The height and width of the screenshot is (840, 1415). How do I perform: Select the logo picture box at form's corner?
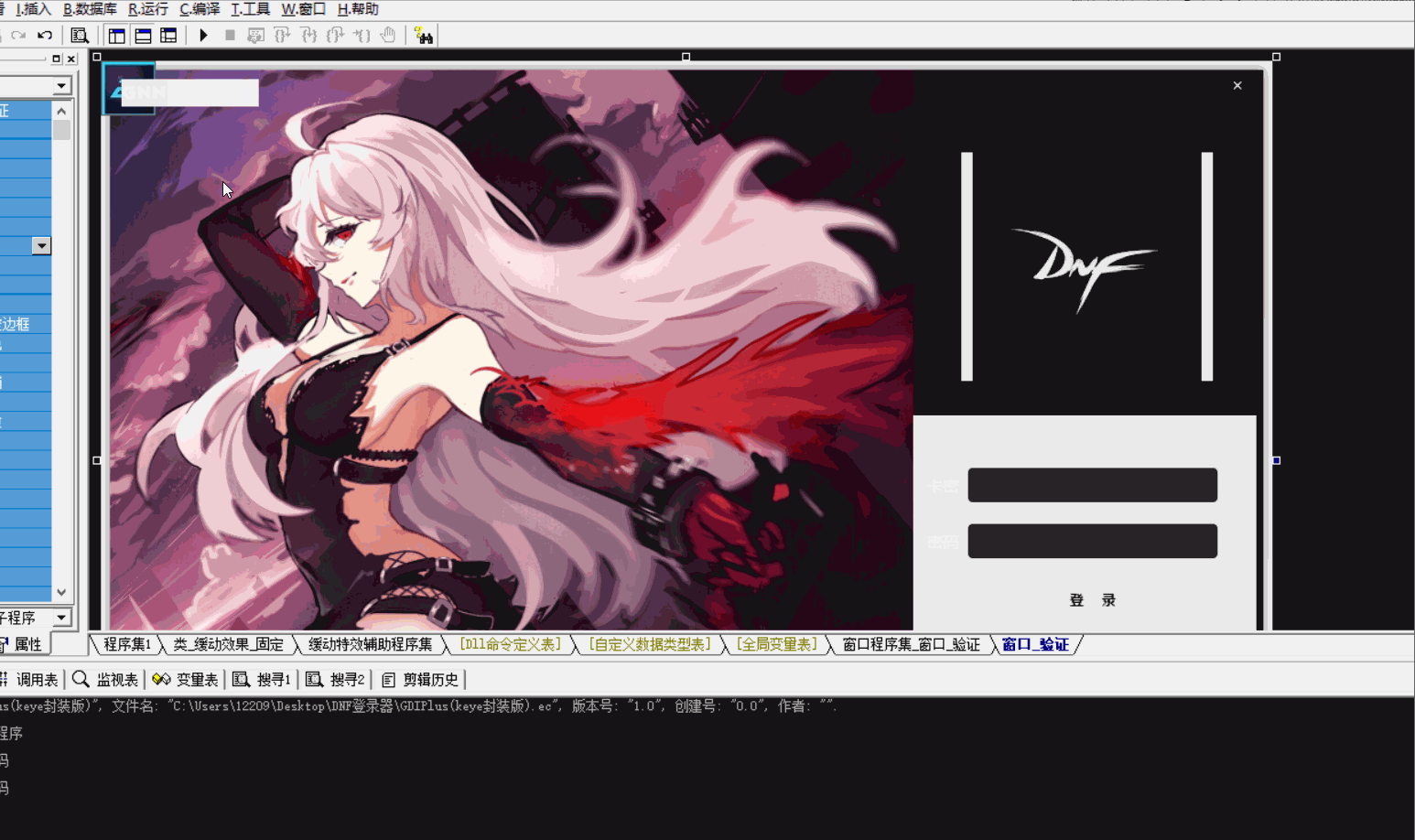[x=129, y=89]
